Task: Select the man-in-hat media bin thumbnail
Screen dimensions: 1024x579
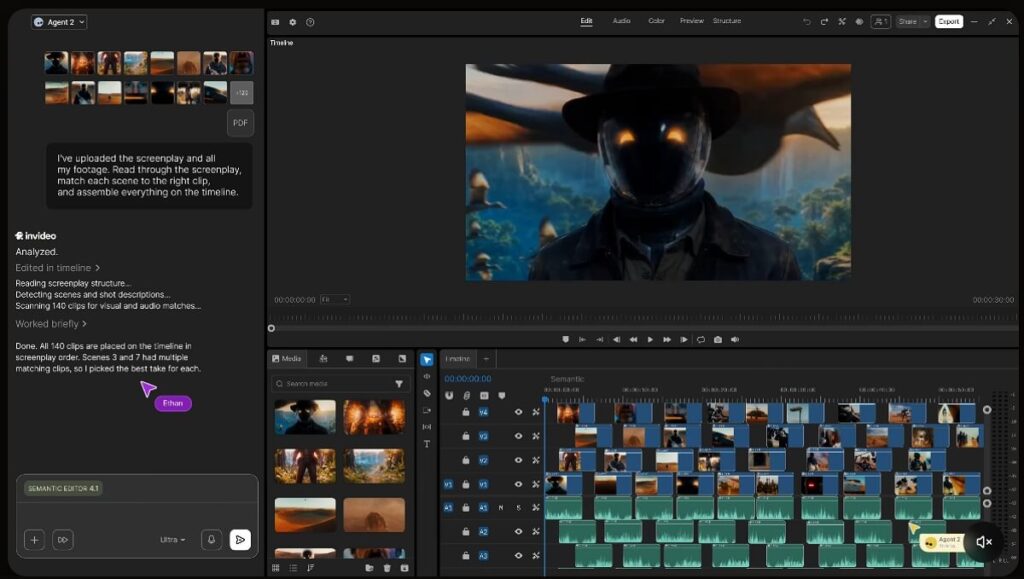Action: point(305,417)
